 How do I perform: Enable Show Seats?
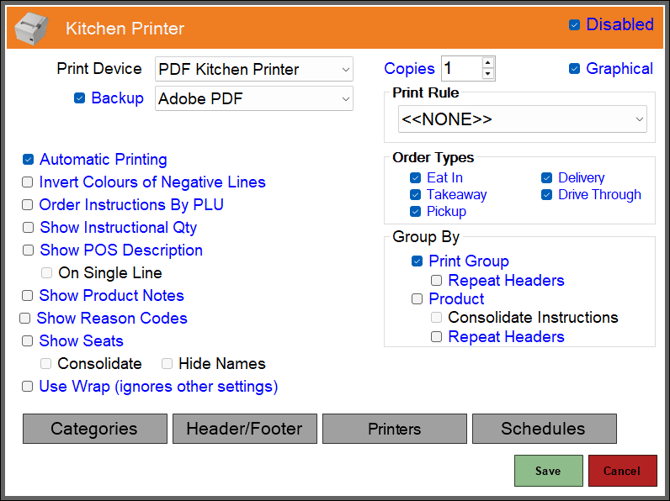(x=28, y=341)
